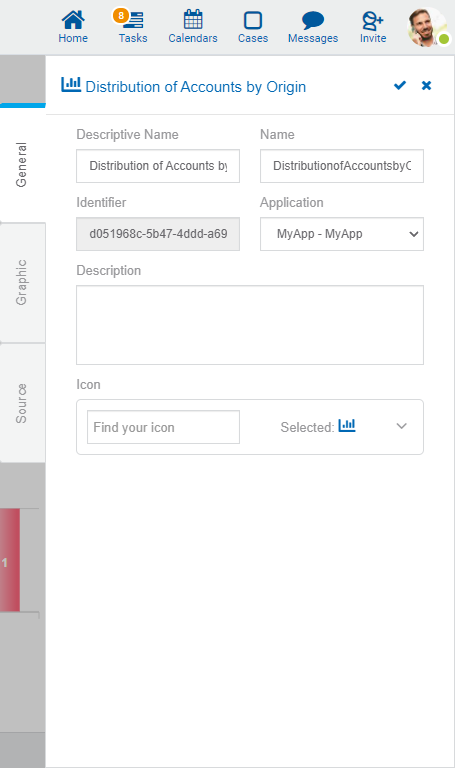Switch to the General tab
Image resolution: width=455 pixels, height=768 pixels.
pos(22,165)
